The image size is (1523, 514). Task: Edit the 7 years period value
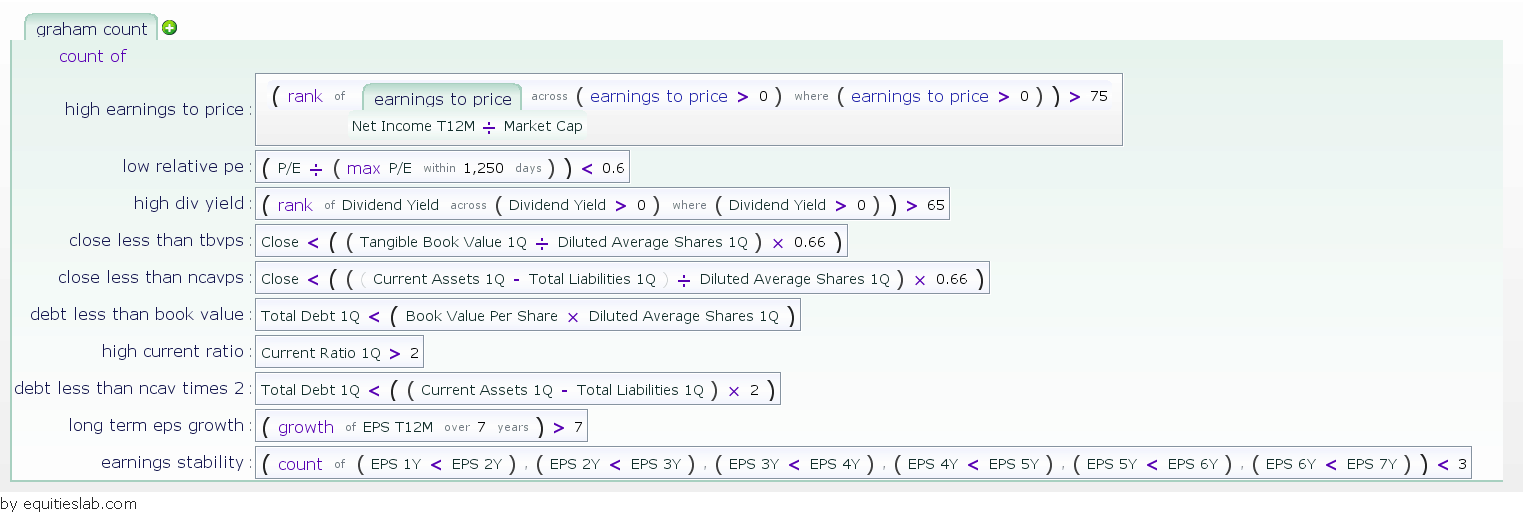click(481, 427)
